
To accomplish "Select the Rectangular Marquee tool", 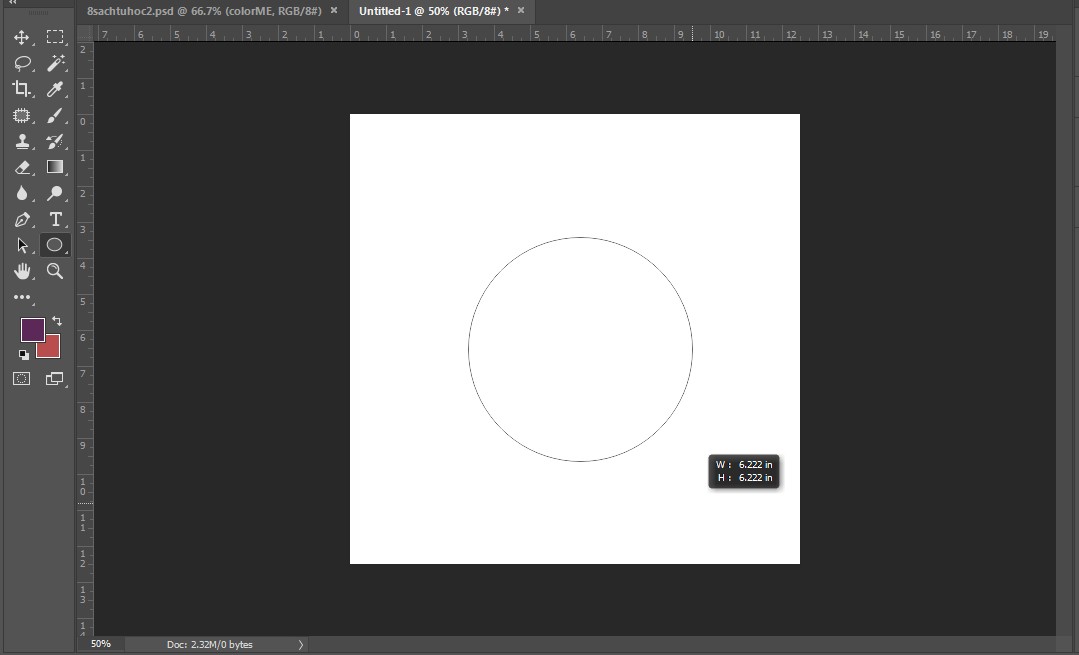I will [x=54, y=37].
